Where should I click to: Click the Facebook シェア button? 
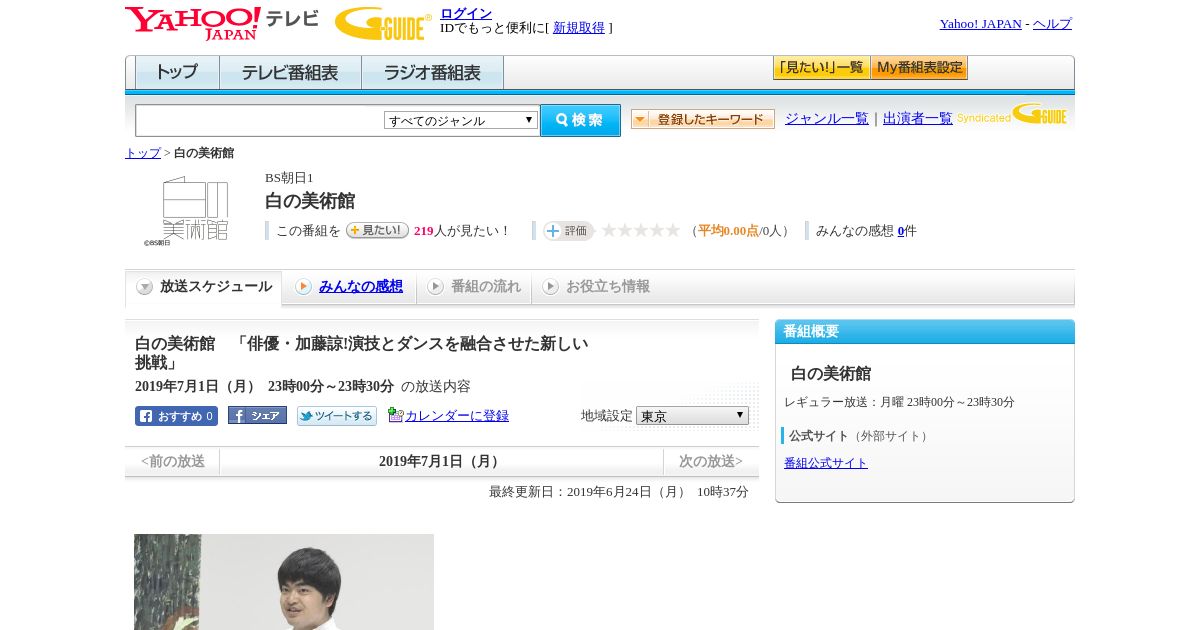[x=257, y=415]
